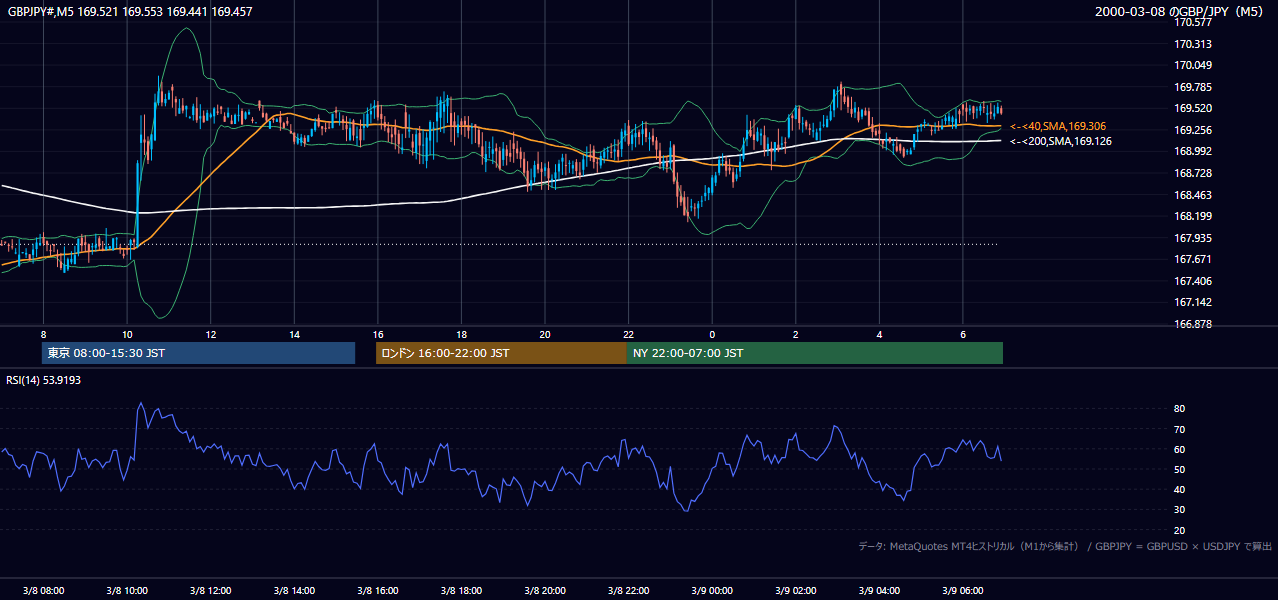The image size is (1278, 600).
Task: Click the bottom time label 3/9 06:00
Action: [x=962, y=590]
